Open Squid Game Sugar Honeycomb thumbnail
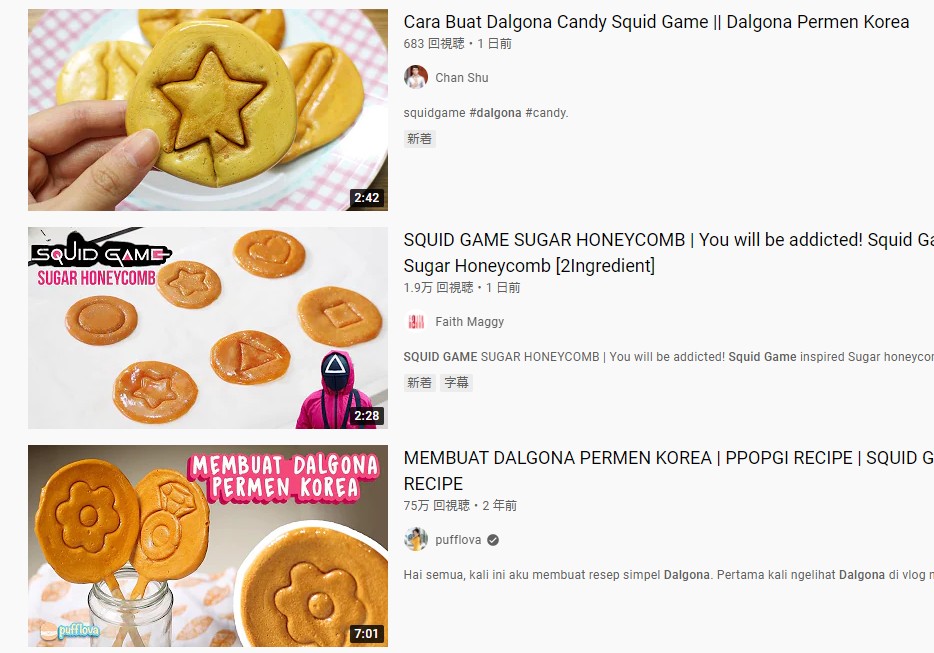The image size is (934, 653). (208, 328)
